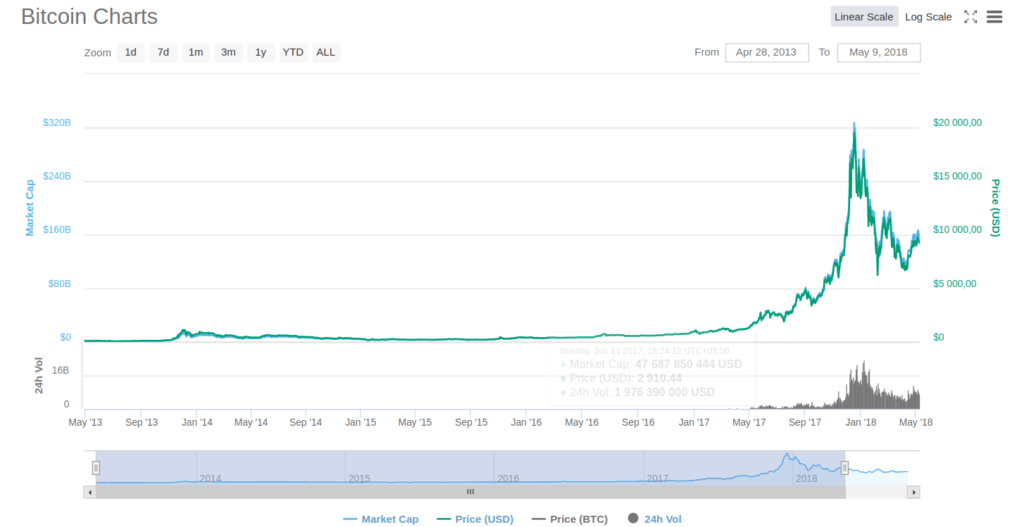Show ALL time range
Viewport: 1024px width, 527px height.
326,52
